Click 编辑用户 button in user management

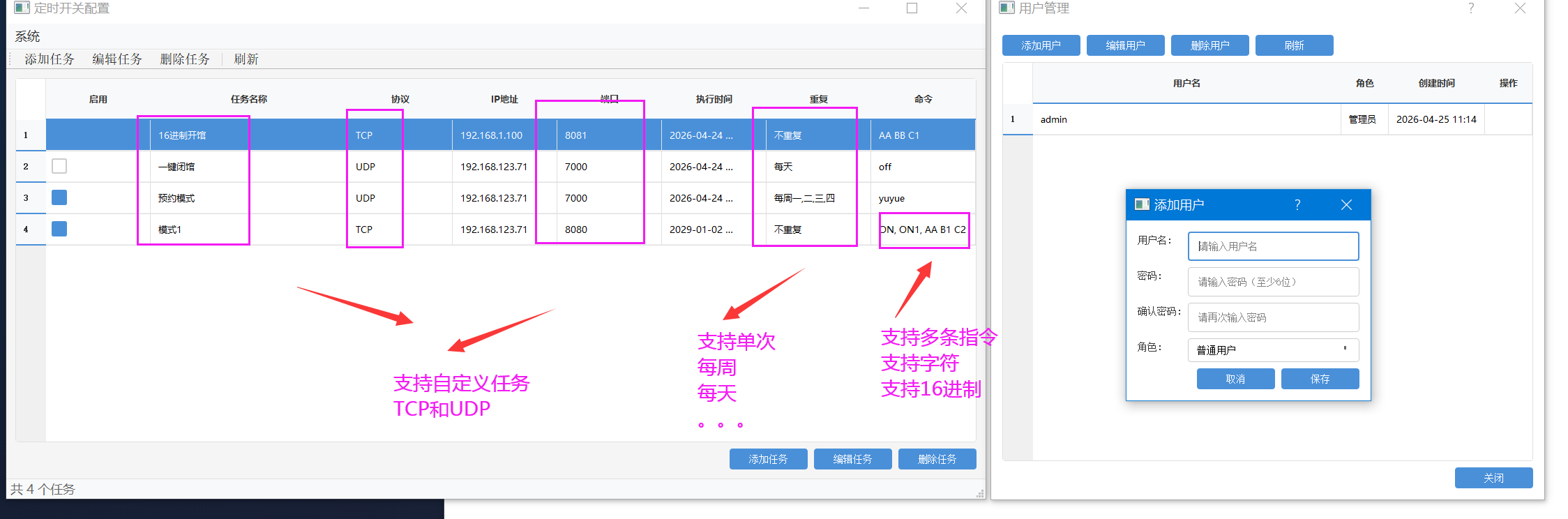click(1125, 45)
